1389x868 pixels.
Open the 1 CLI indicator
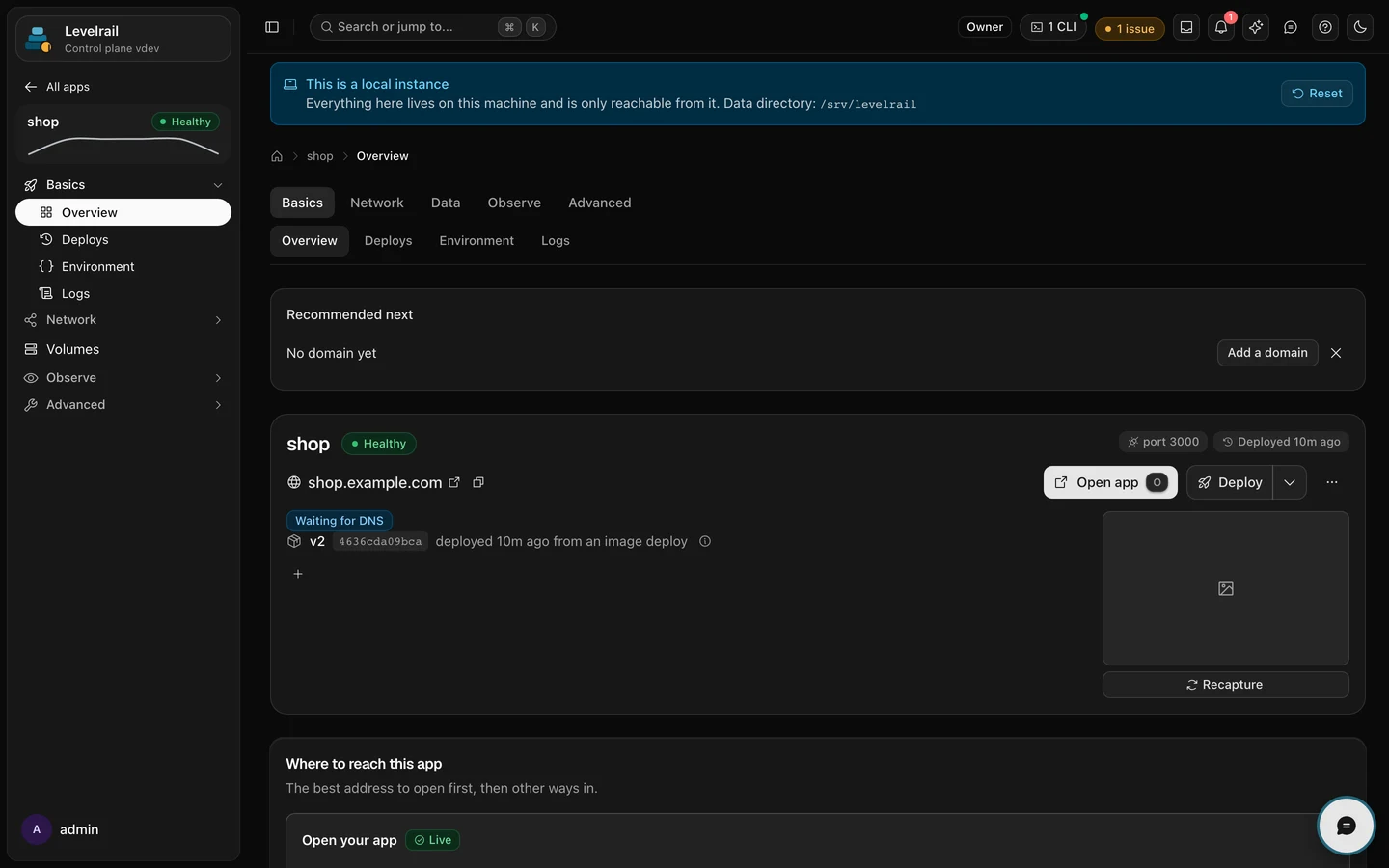pos(1053,27)
